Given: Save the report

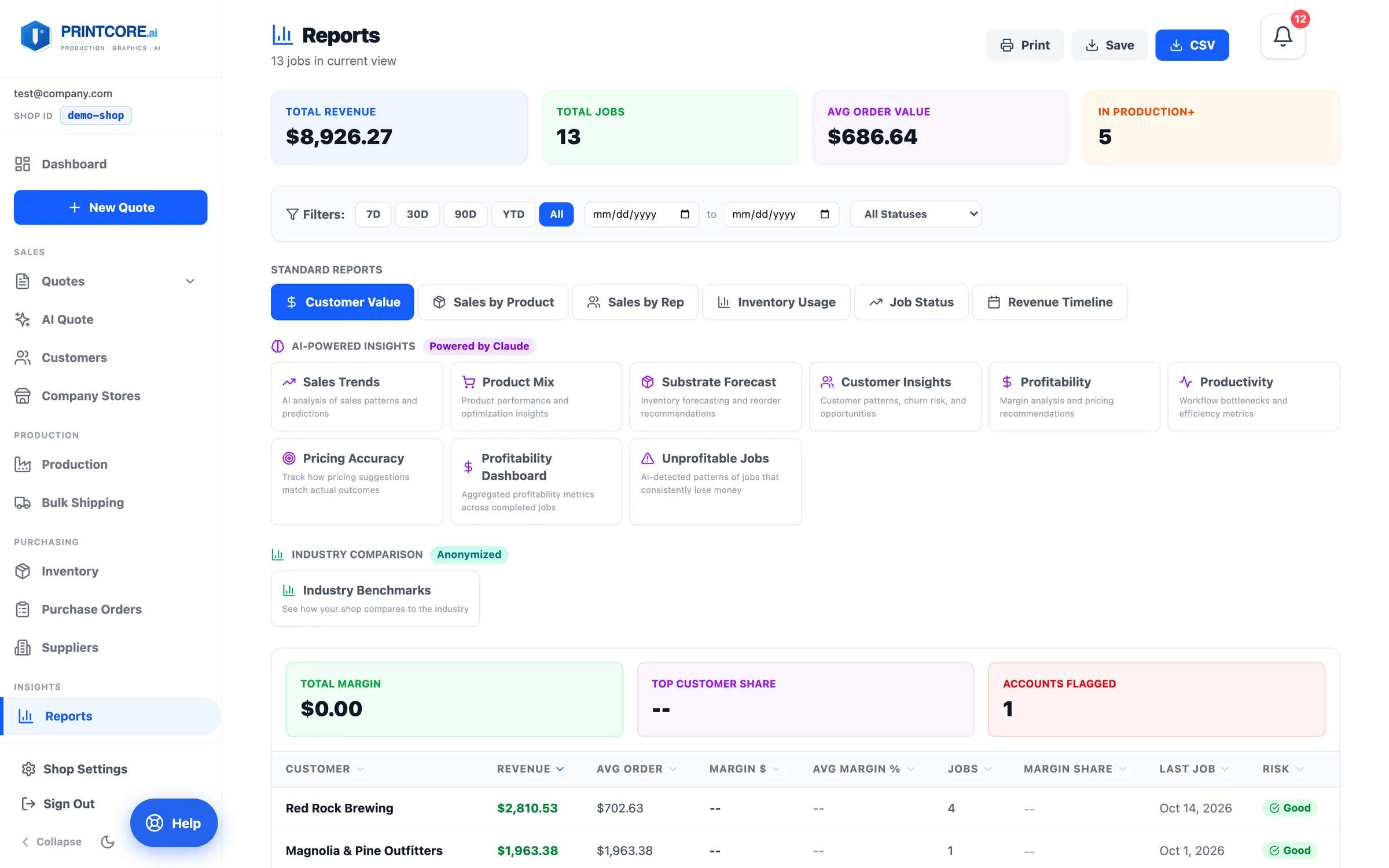Looking at the screenshot, I should coord(1109,45).
